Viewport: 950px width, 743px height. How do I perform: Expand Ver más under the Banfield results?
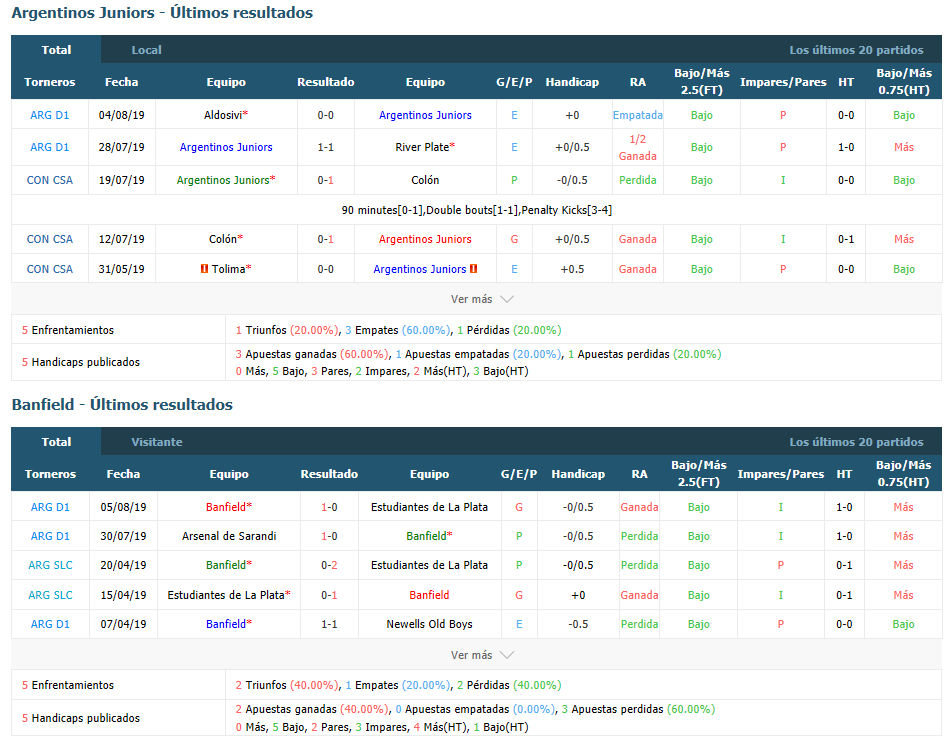pyautogui.click(x=482, y=655)
